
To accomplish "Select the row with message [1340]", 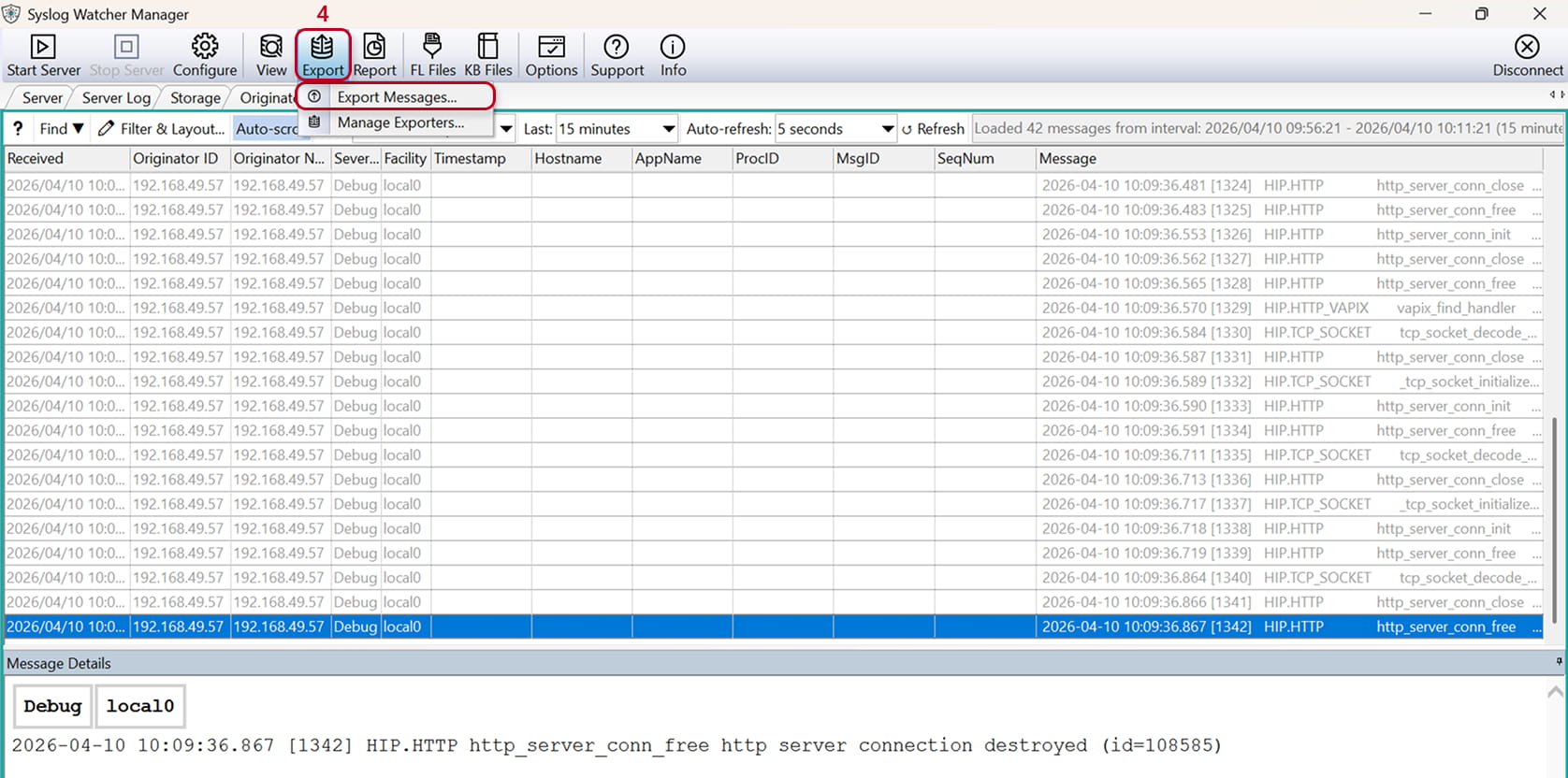I will tap(775, 577).
